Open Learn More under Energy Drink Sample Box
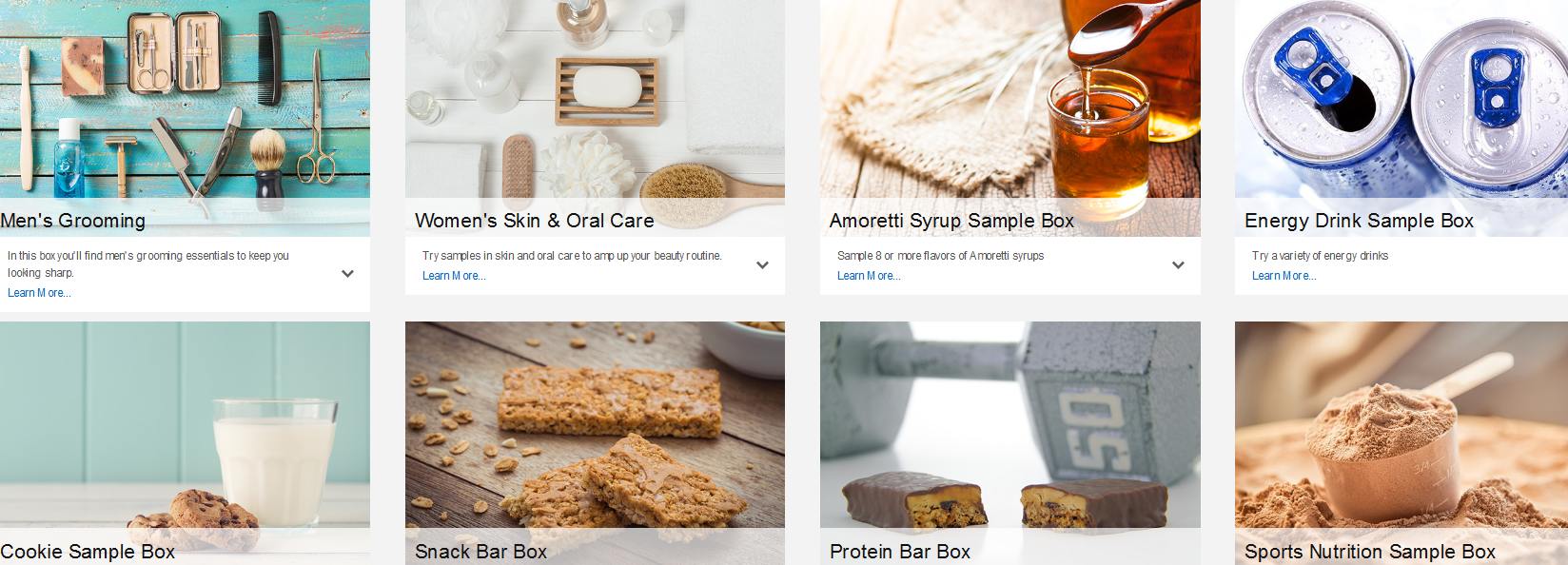Viewport: 1568px width, 565px height. (x=1284, y=276)
